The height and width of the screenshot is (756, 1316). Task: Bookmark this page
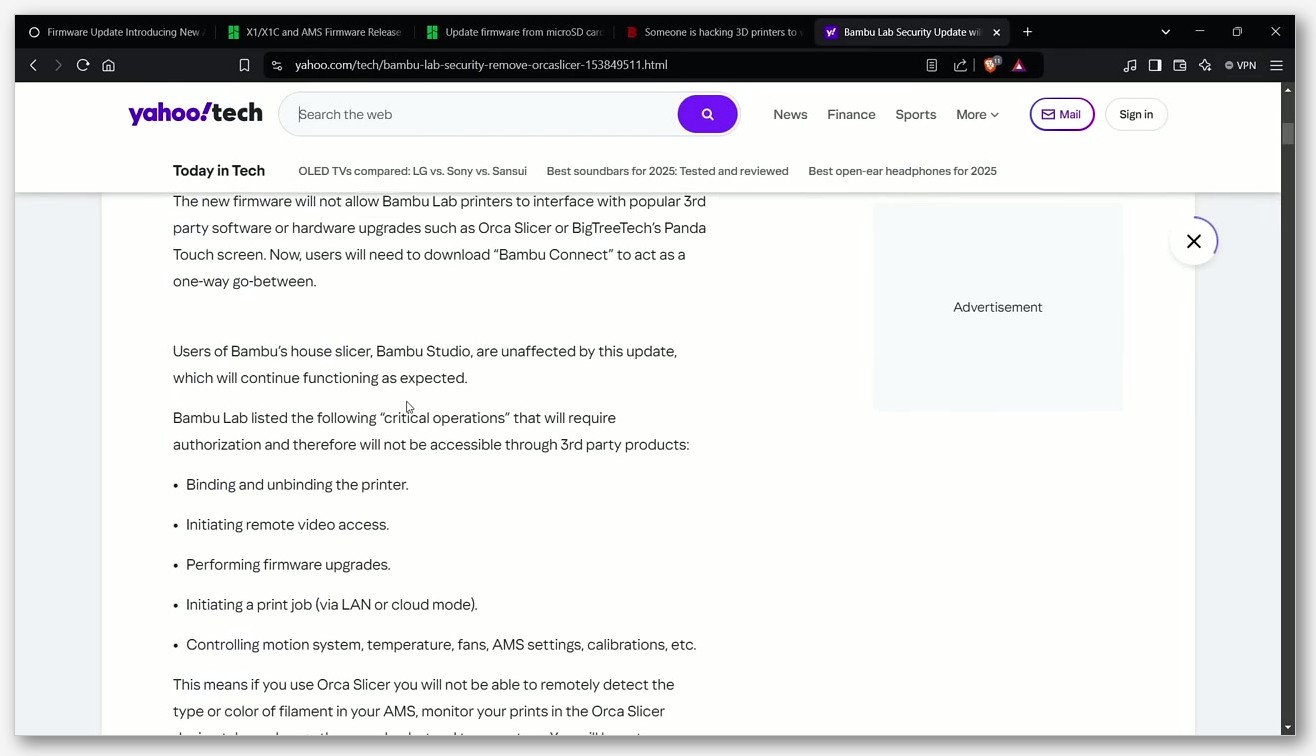pos(244,65)
